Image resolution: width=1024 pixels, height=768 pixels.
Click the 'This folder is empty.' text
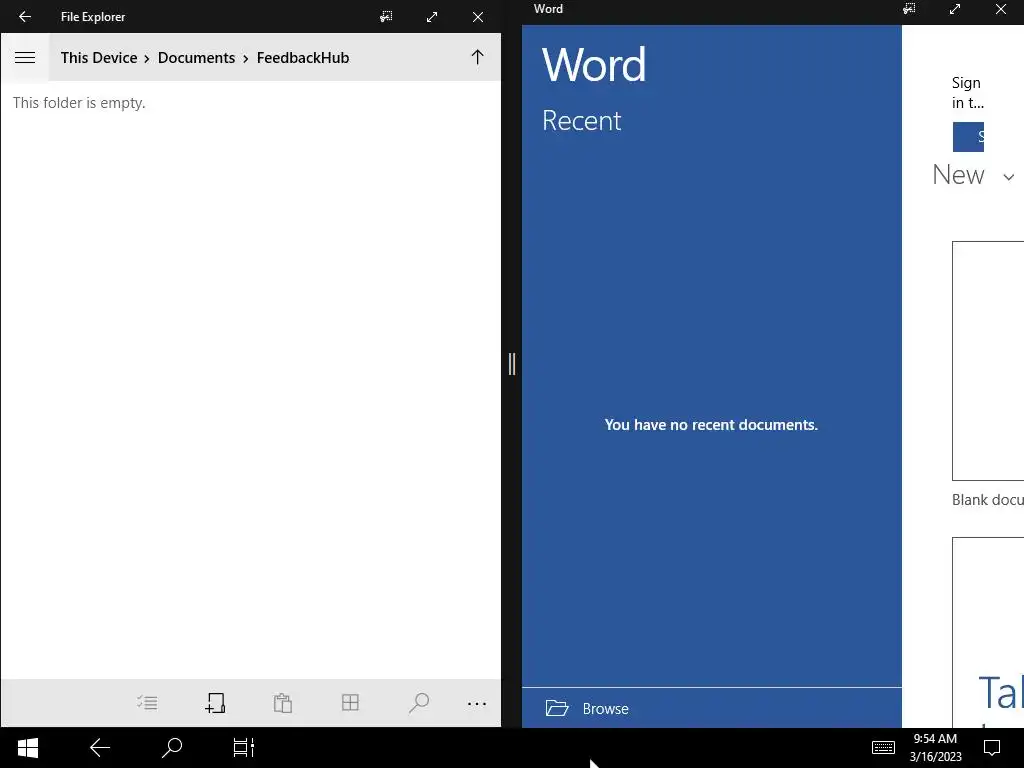pyautogui.click(x=79, y=103)
